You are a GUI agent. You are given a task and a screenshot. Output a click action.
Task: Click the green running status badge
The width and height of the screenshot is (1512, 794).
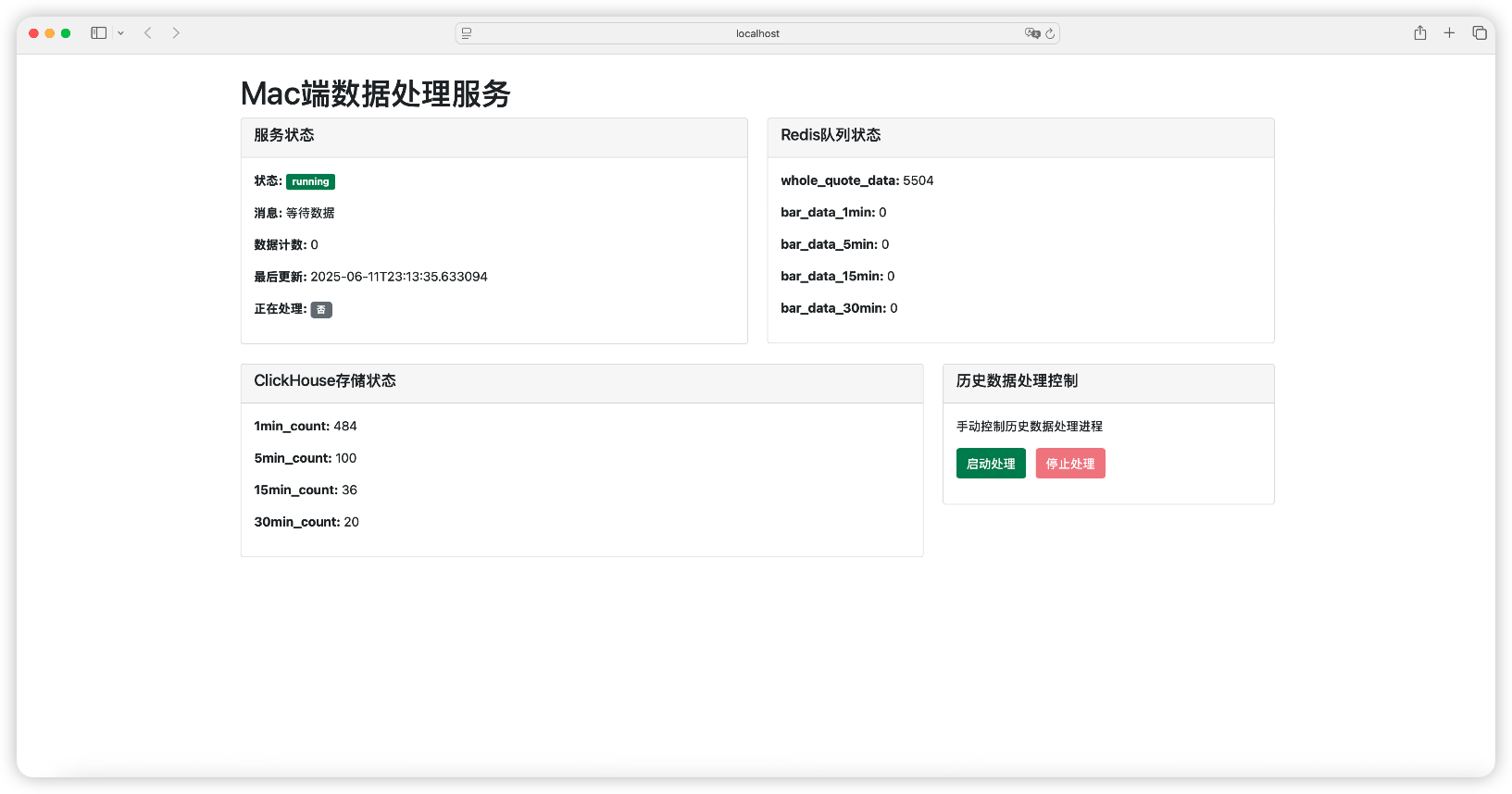[310, 181]
